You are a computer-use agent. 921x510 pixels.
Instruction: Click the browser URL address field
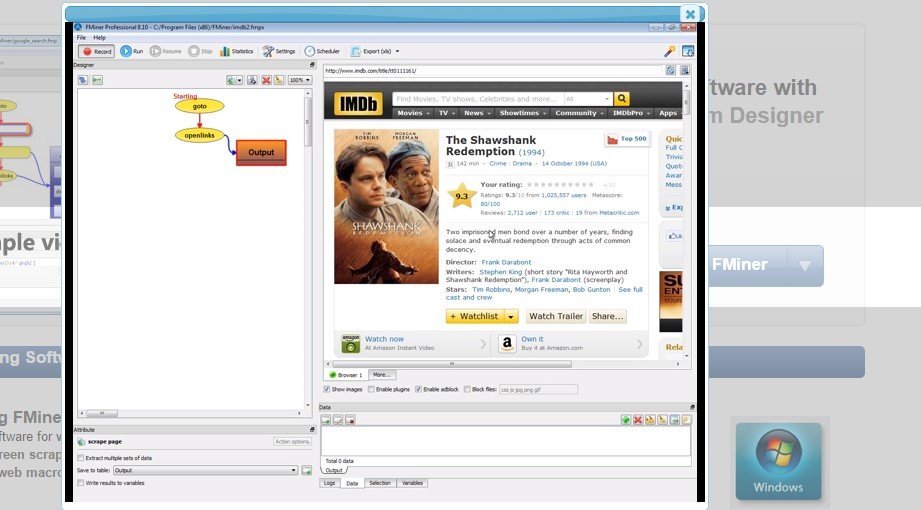490,71
